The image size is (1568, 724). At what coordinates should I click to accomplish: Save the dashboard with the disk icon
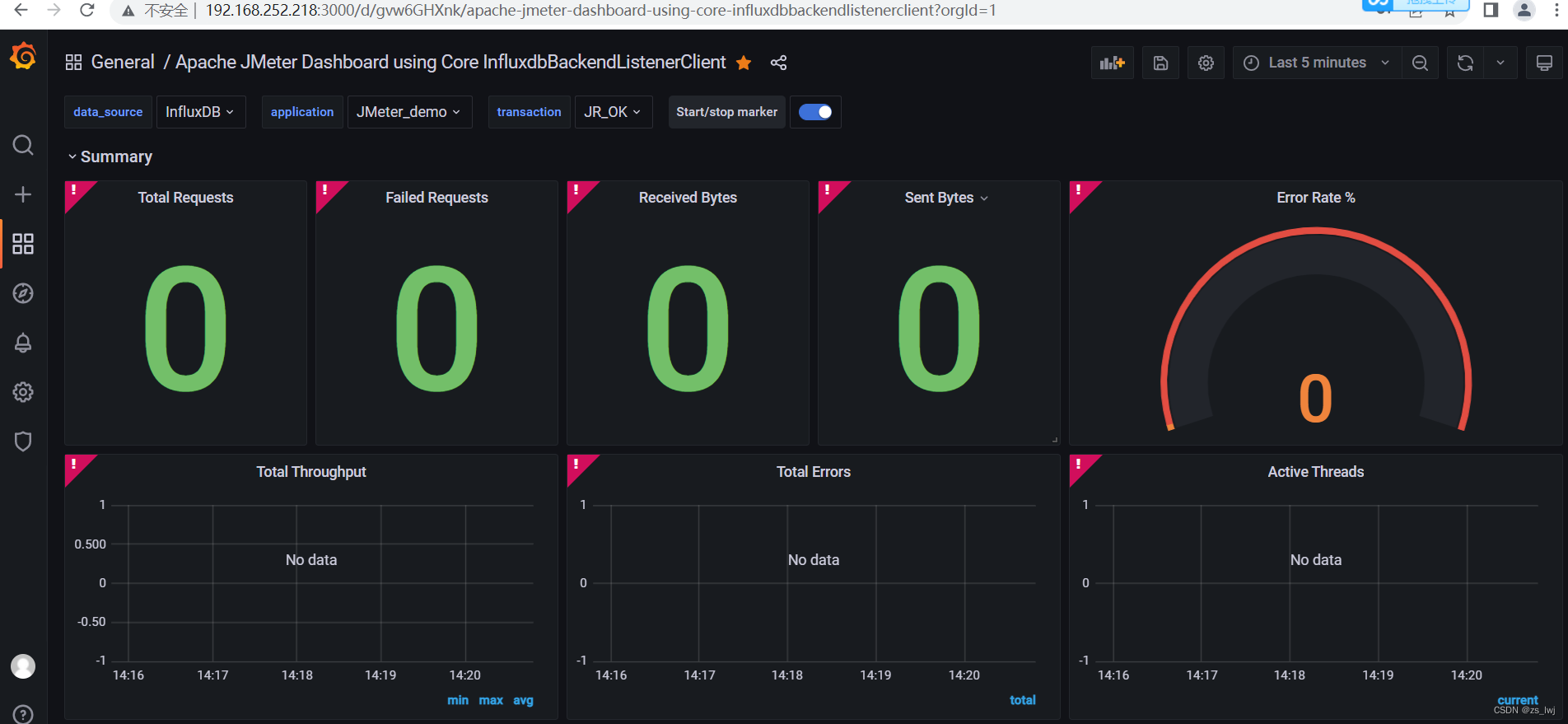(1160, 63)
